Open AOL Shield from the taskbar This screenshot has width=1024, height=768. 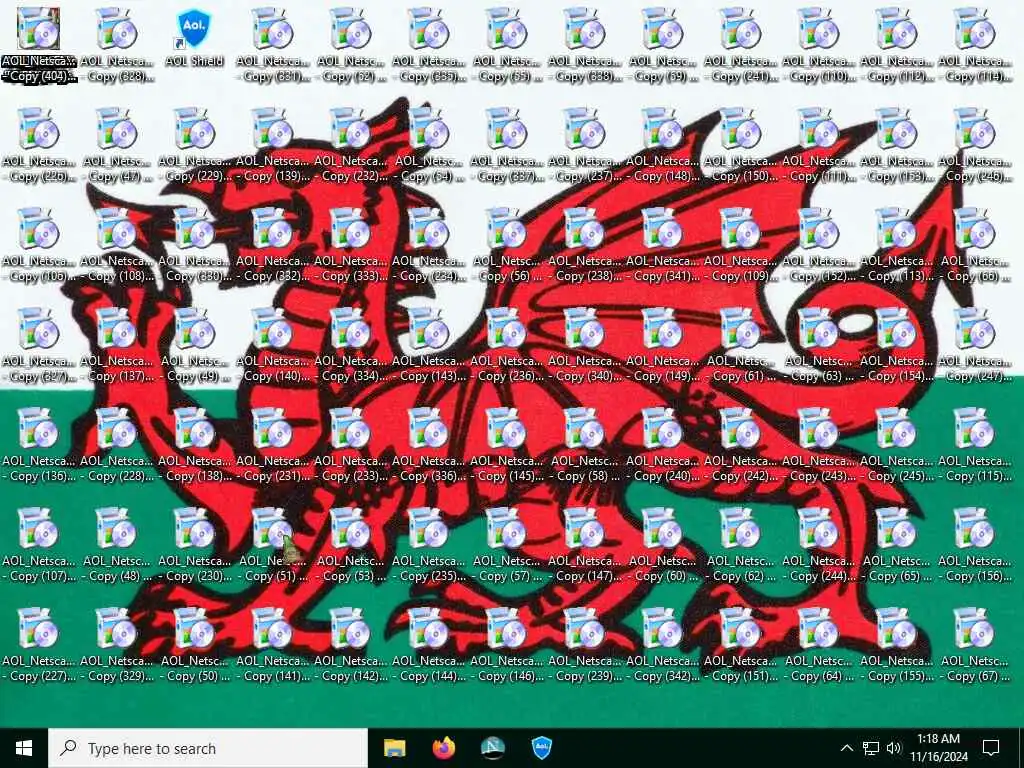(542, 748)
